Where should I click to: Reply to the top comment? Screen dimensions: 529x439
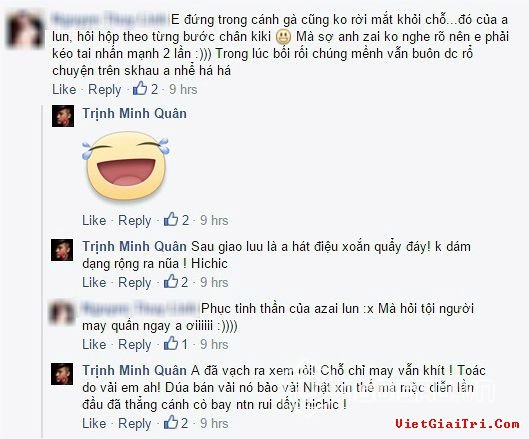click(105, 89)
